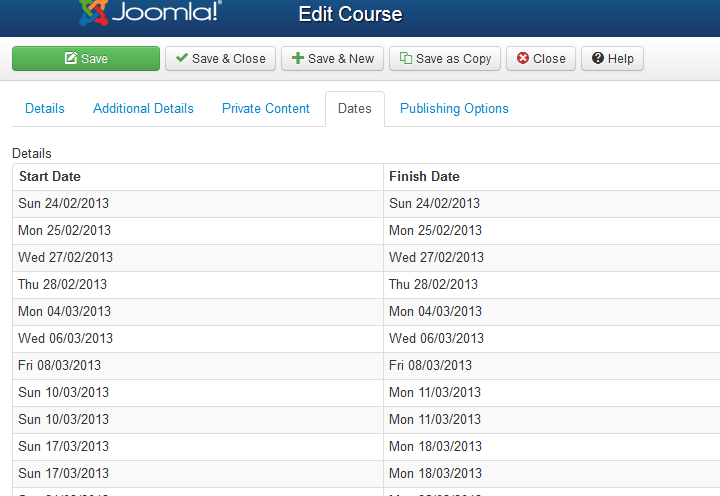Open the Help button
This screenshot has height=496, width=720.
pyautogui.click(x=612, y=59)
